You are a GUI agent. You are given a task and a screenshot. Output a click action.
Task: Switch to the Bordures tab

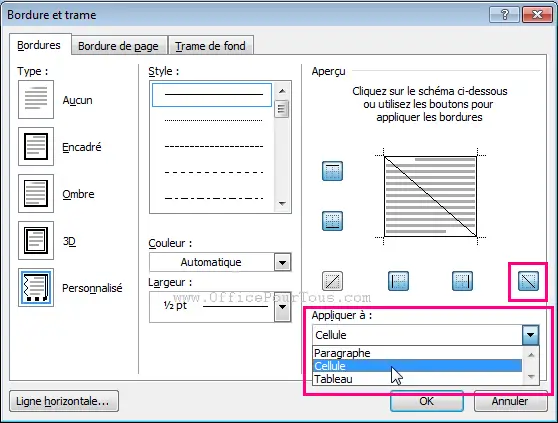[x=39, y=45]
